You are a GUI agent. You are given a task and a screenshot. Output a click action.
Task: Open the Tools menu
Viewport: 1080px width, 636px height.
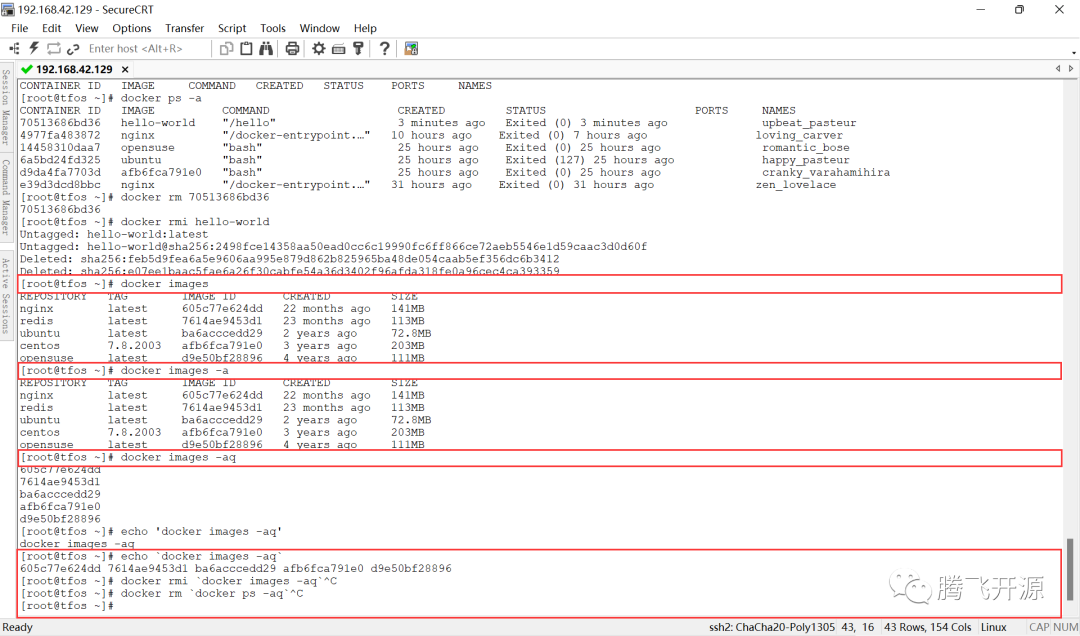273,28
